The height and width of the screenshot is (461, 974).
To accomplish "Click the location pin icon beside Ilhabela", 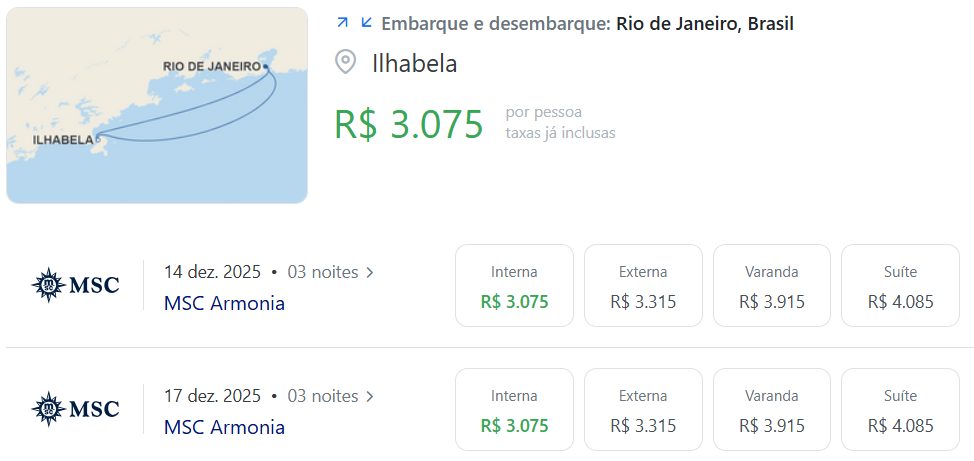I will point(345,63).
